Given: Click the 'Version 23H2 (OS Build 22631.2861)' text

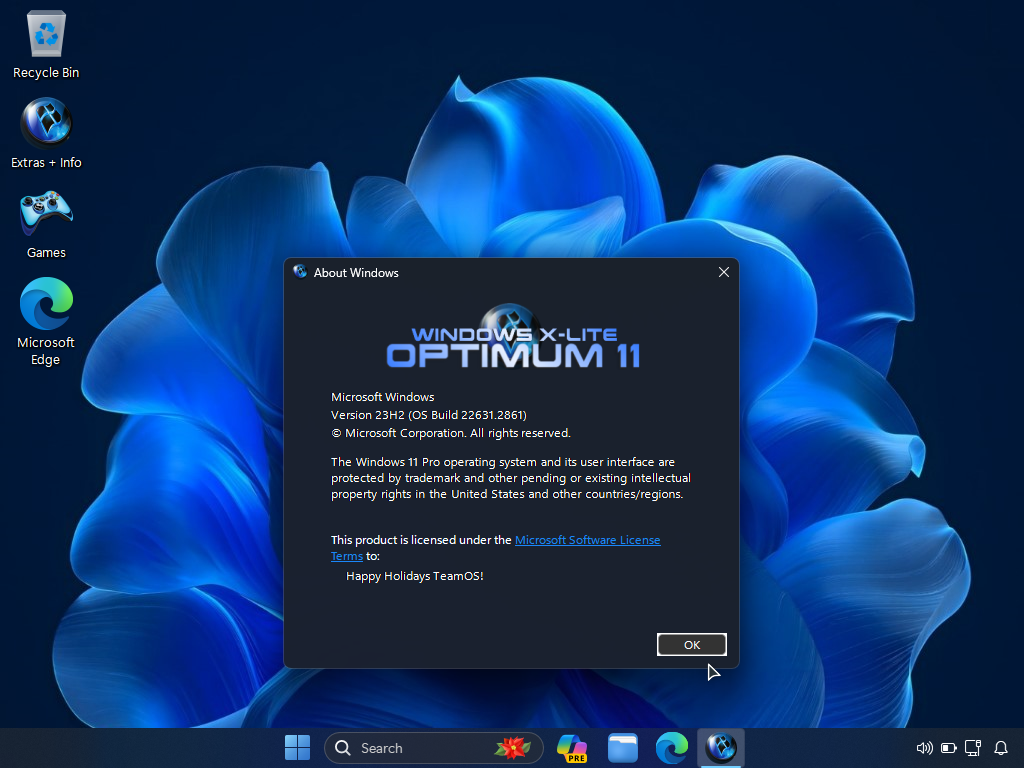Looking at the screenshot, I should click(428, 415).
